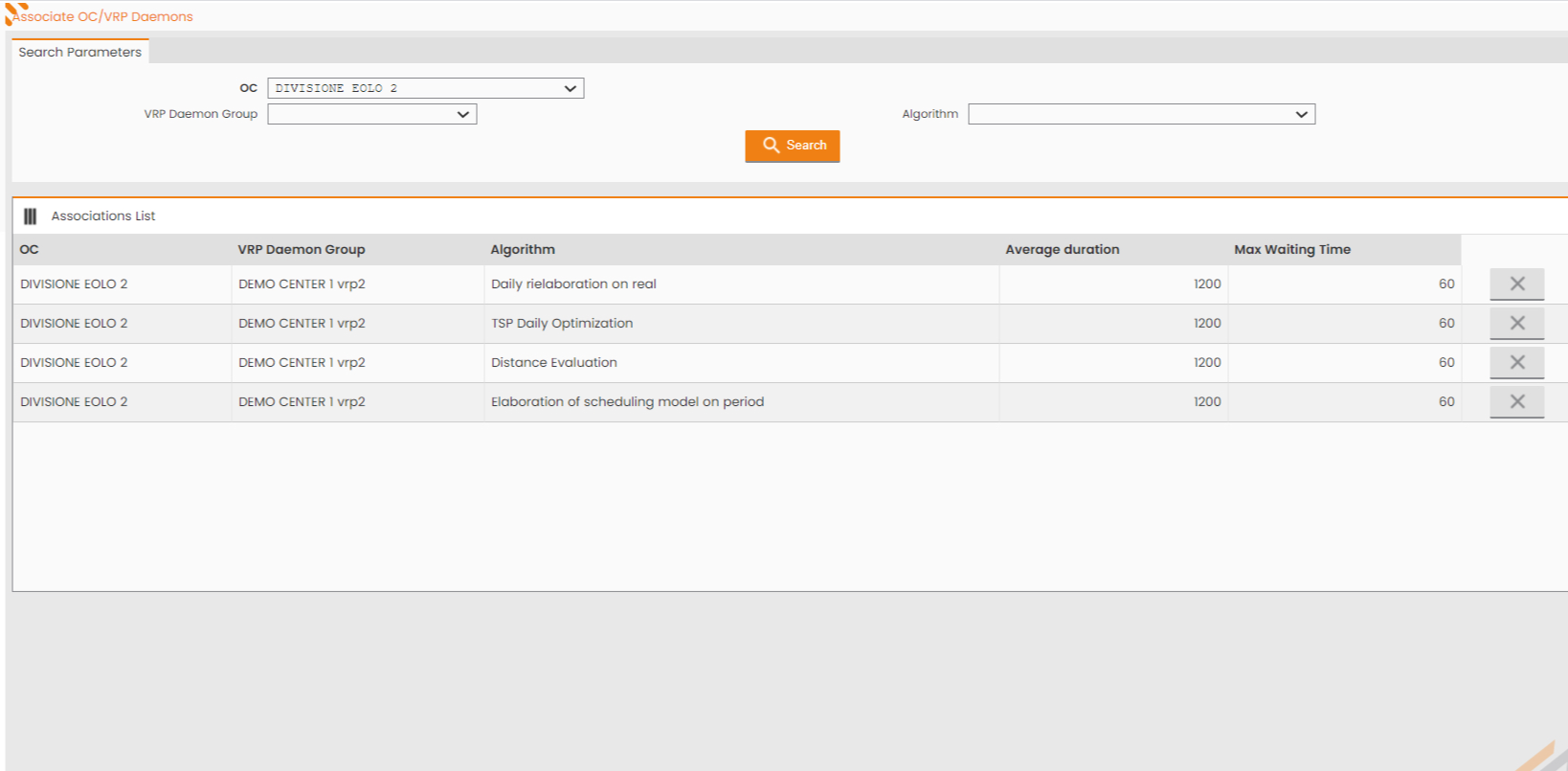Viewport: 1568px width, 771px height.
Task: Delete the Distance Evaluation association
Action: tap(1516, 362)
